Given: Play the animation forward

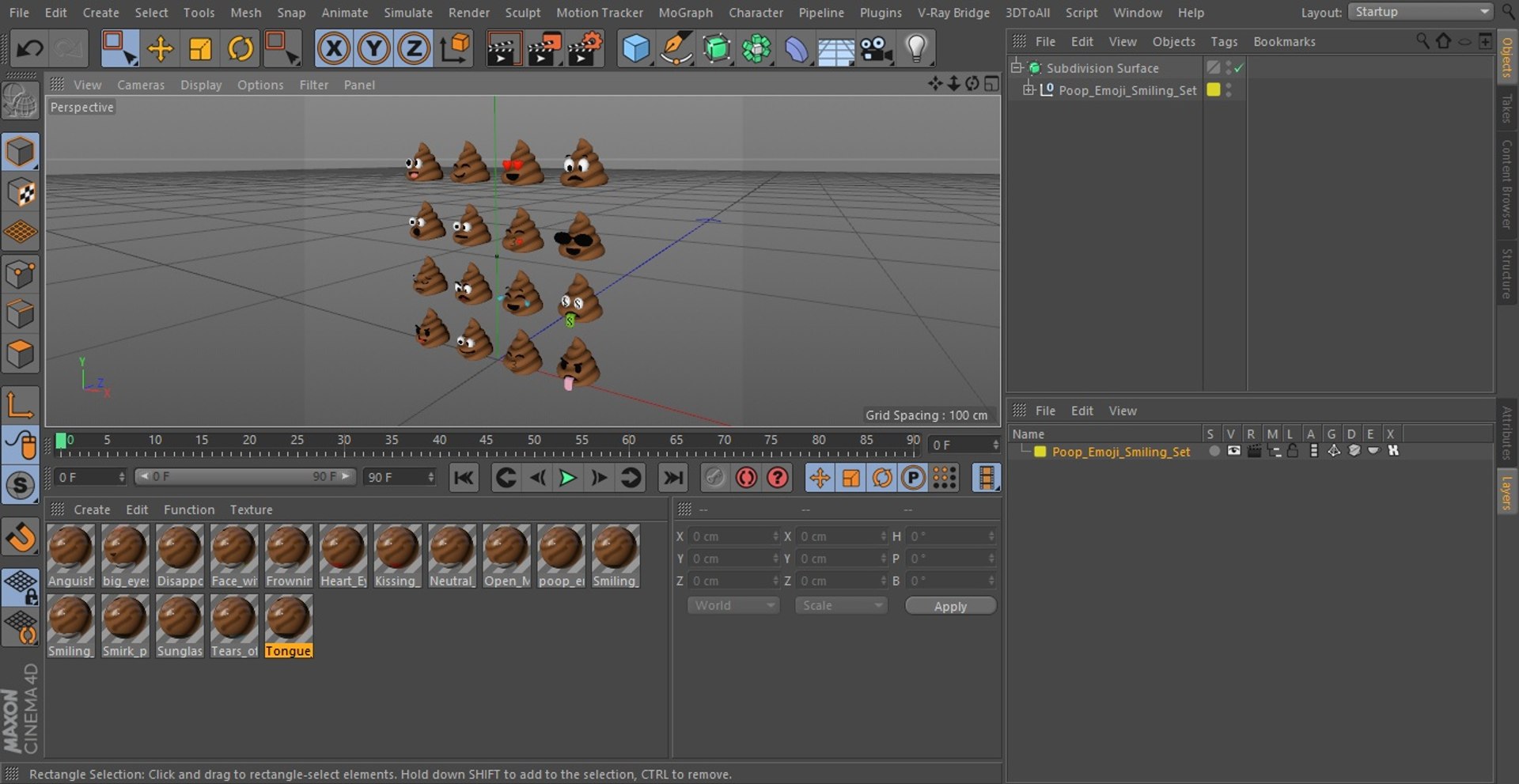Looking at the screenshot, I should (x=567, y=478).
